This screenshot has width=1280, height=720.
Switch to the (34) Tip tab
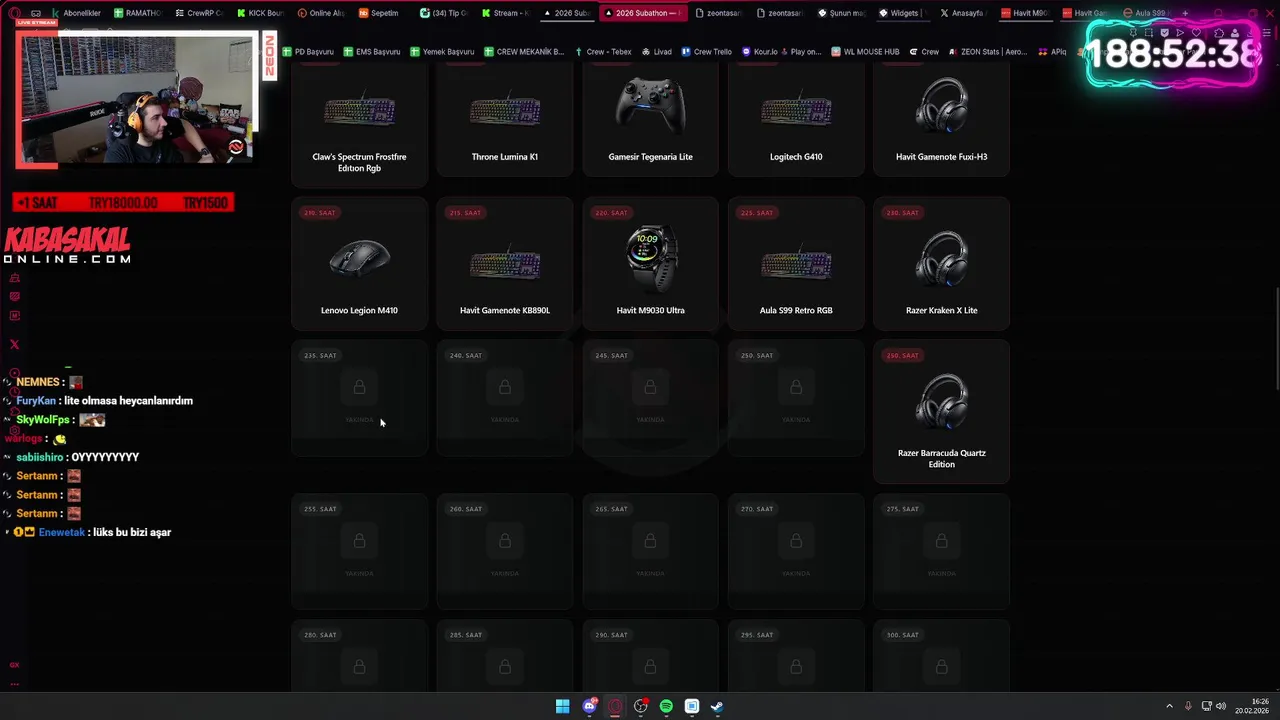pos(443,13)
